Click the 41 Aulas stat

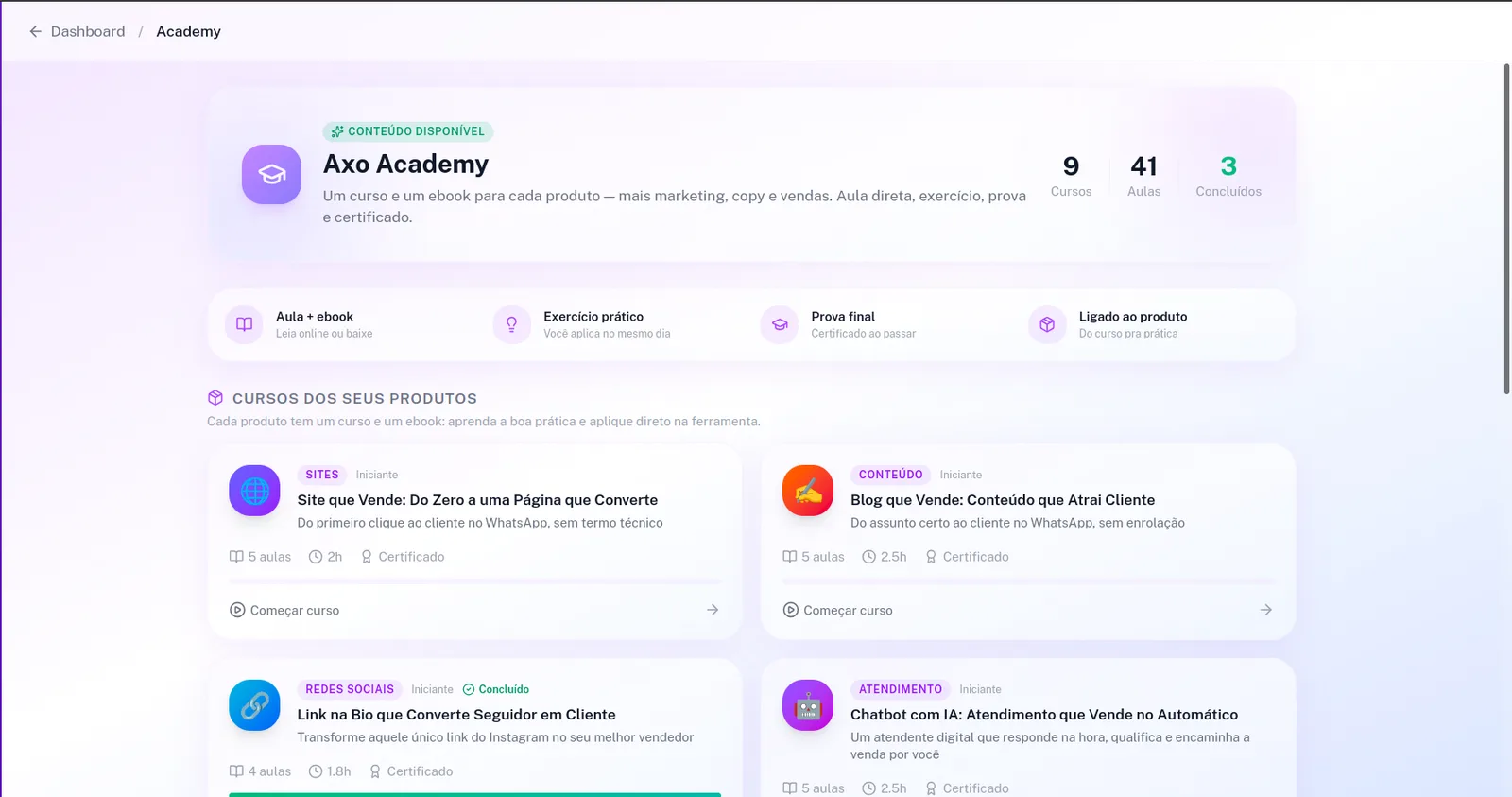tap(1143, 176)
